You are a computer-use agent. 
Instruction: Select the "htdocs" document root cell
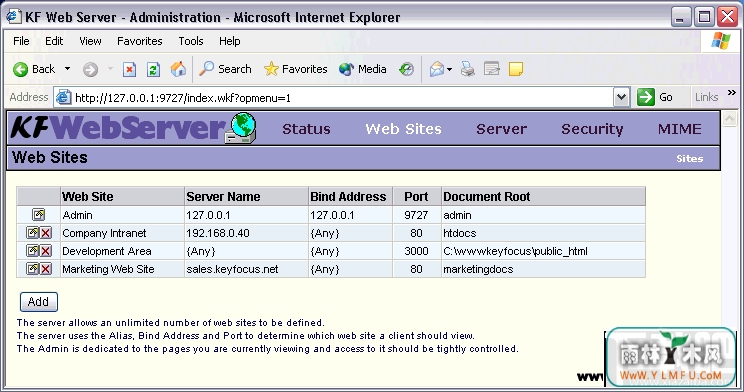(543, 233)
